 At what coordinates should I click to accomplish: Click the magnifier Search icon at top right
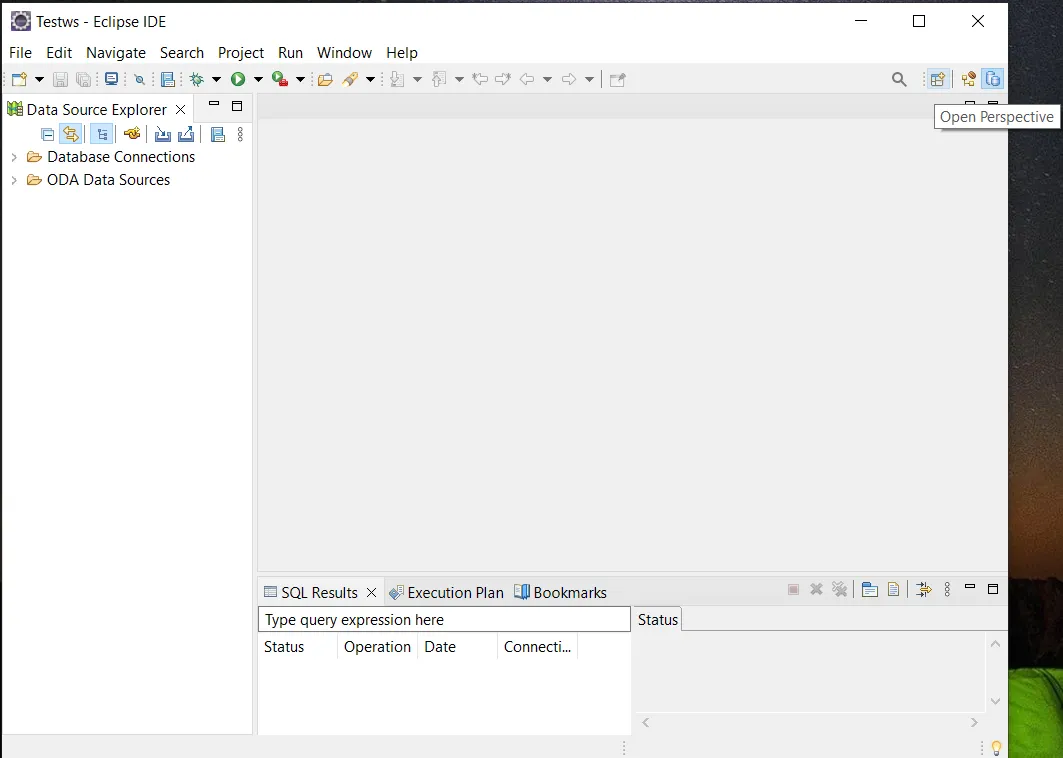899,79
